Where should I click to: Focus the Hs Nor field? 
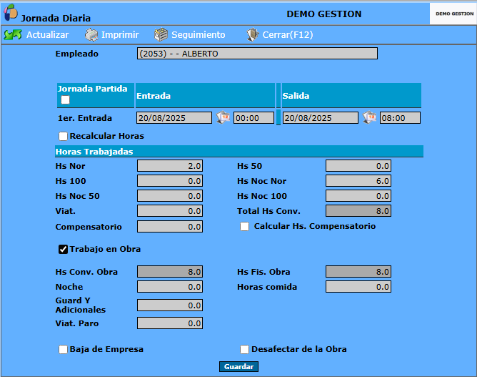pyautogui.click(x=170, y=166)
